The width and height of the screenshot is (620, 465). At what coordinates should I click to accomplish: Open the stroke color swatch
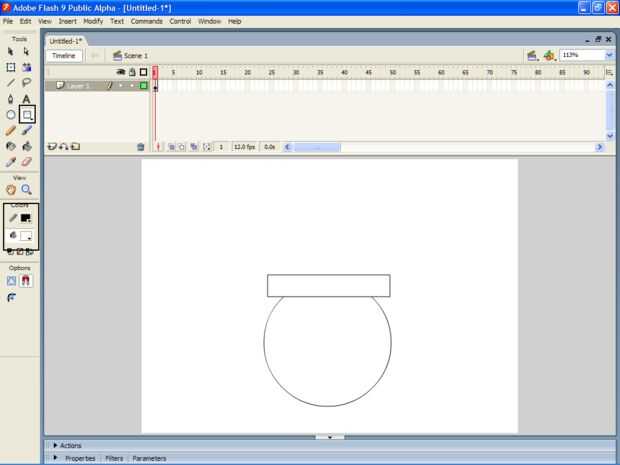[x=26, y=218]
